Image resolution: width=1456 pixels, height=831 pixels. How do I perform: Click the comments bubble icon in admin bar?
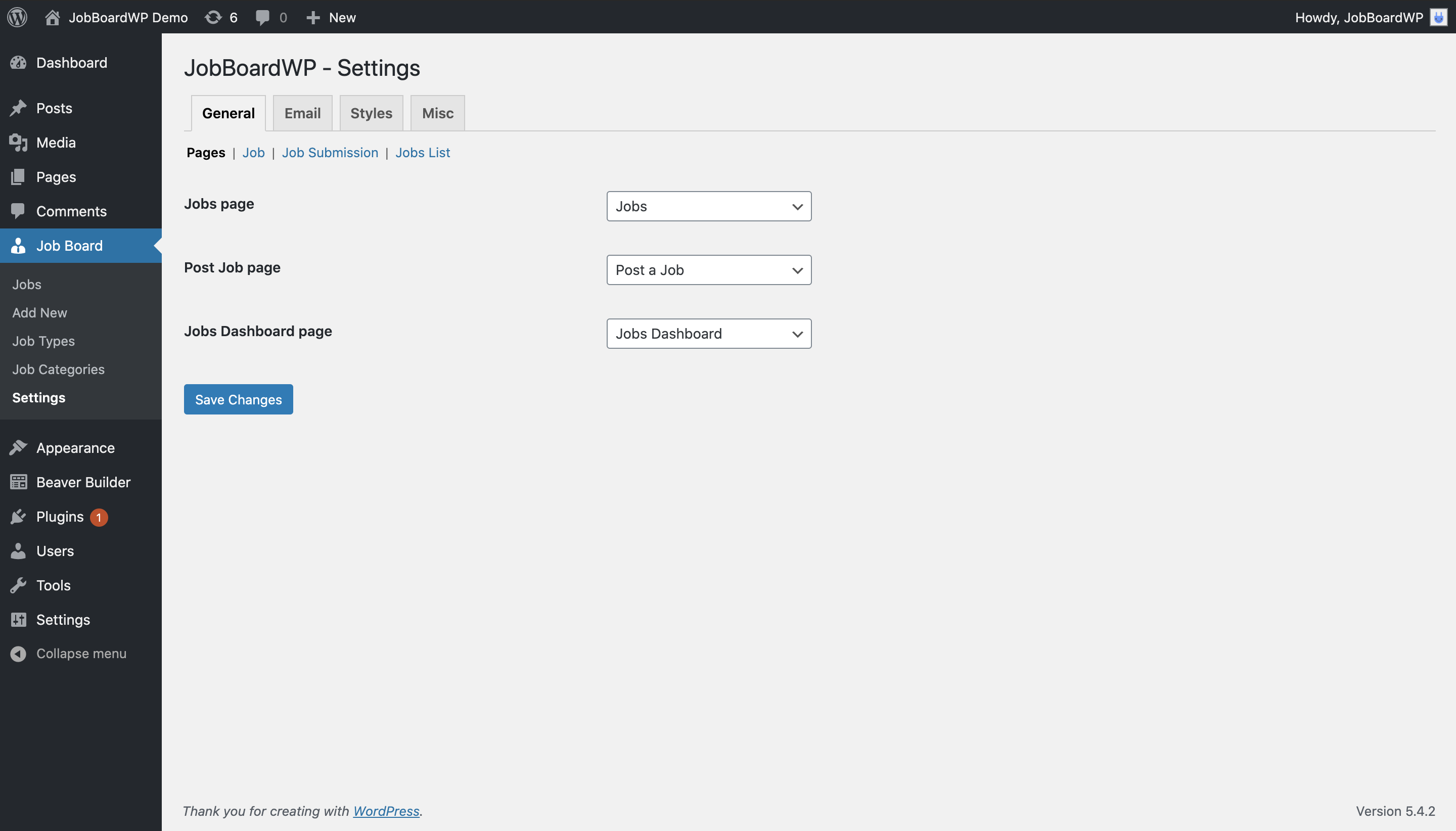click(262, 17)
